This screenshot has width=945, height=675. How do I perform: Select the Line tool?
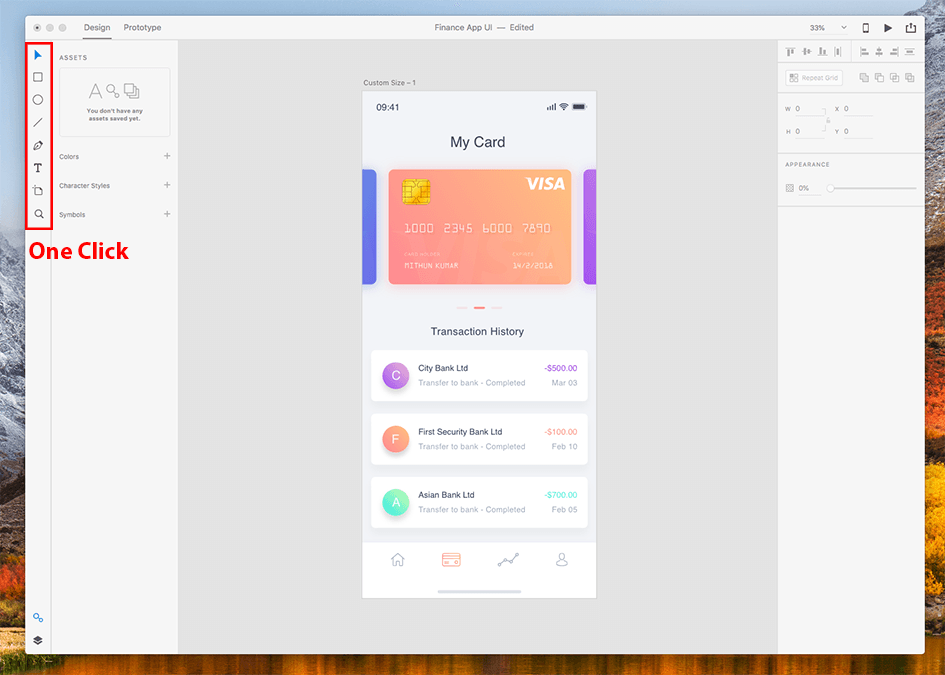point(38,122)
